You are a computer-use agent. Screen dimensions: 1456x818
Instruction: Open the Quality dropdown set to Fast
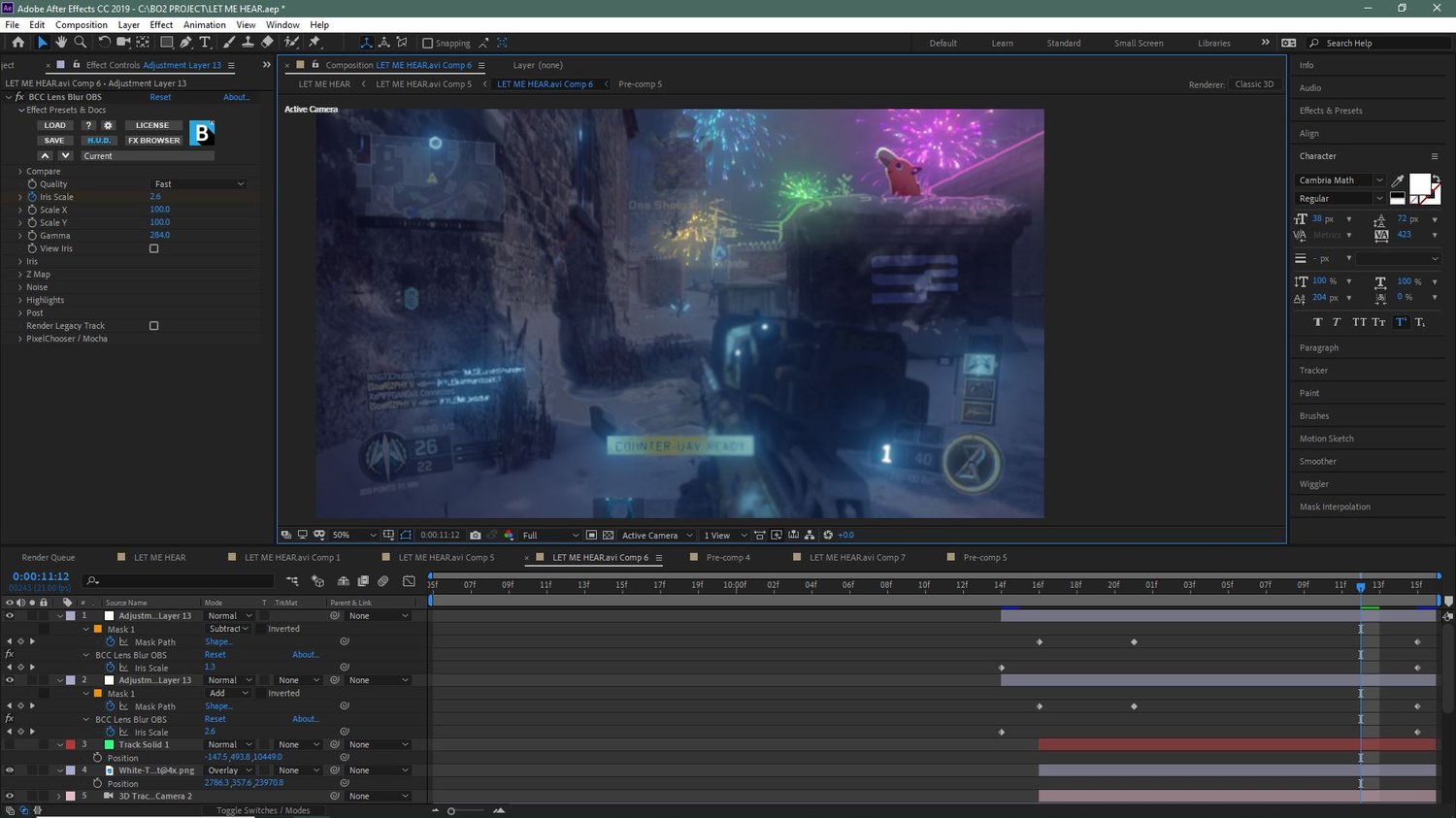pyautogui.click(x=199, y=184)
